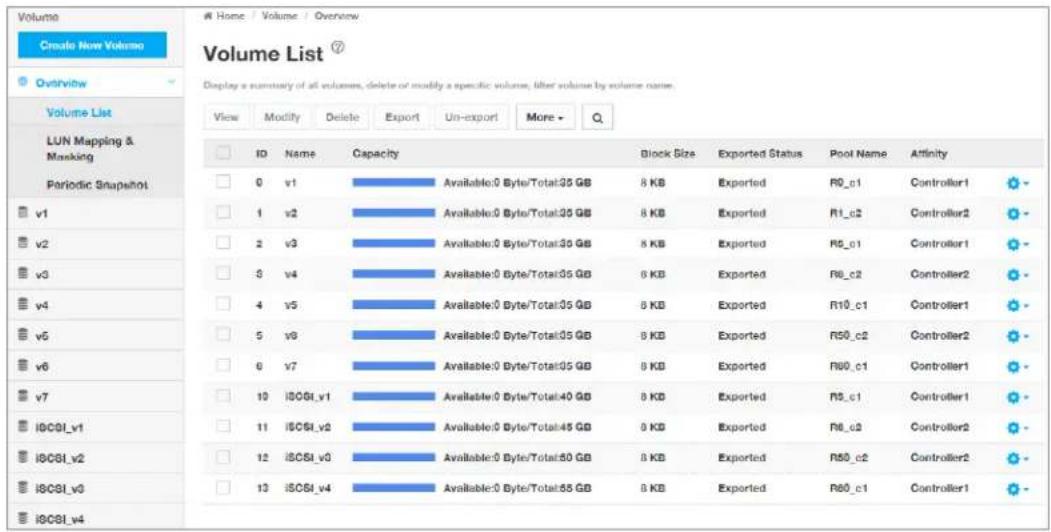1051x532 pixels.
Task: Click the disk icon next to sidebar v2
Action: click(x=22, y=244)
